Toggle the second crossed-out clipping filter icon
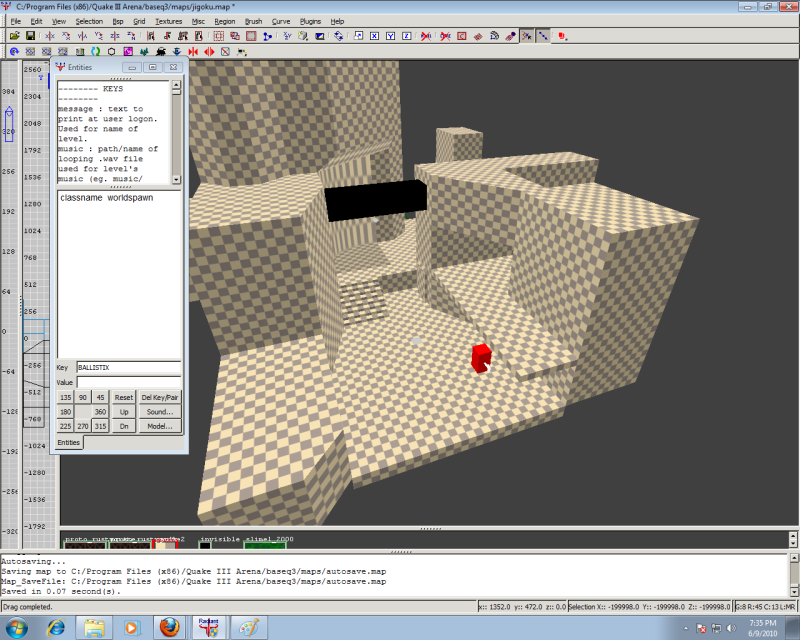The image size is (800, 640). click(445, 36)
